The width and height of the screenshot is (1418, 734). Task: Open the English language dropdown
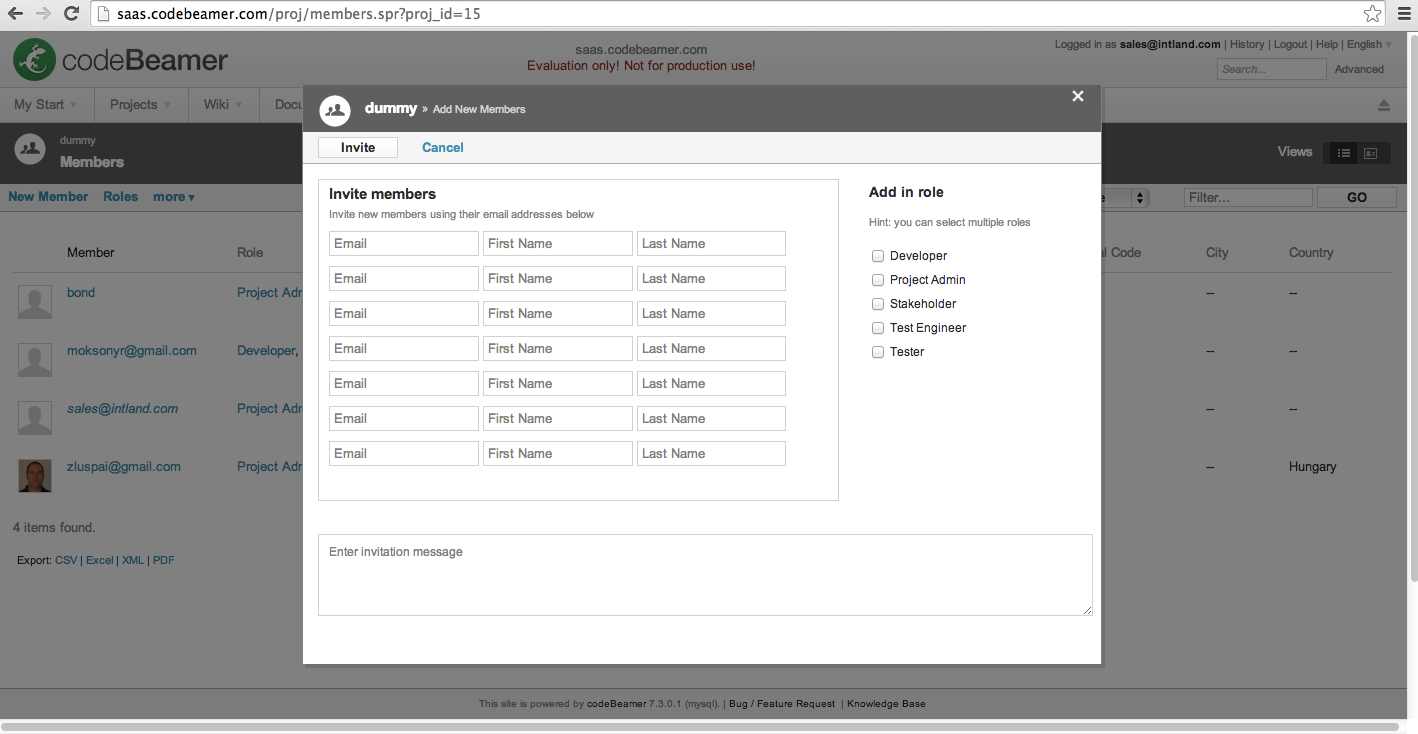[x=1369, y=44]
